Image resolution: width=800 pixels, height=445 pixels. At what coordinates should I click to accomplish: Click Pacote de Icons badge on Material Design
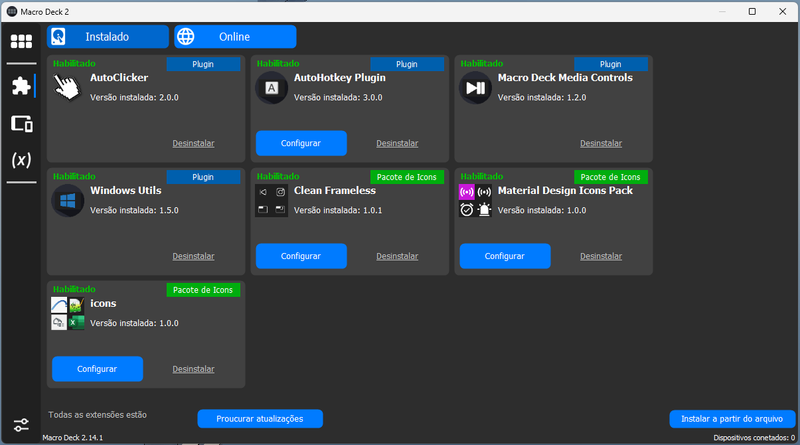[x=611, y=177]
